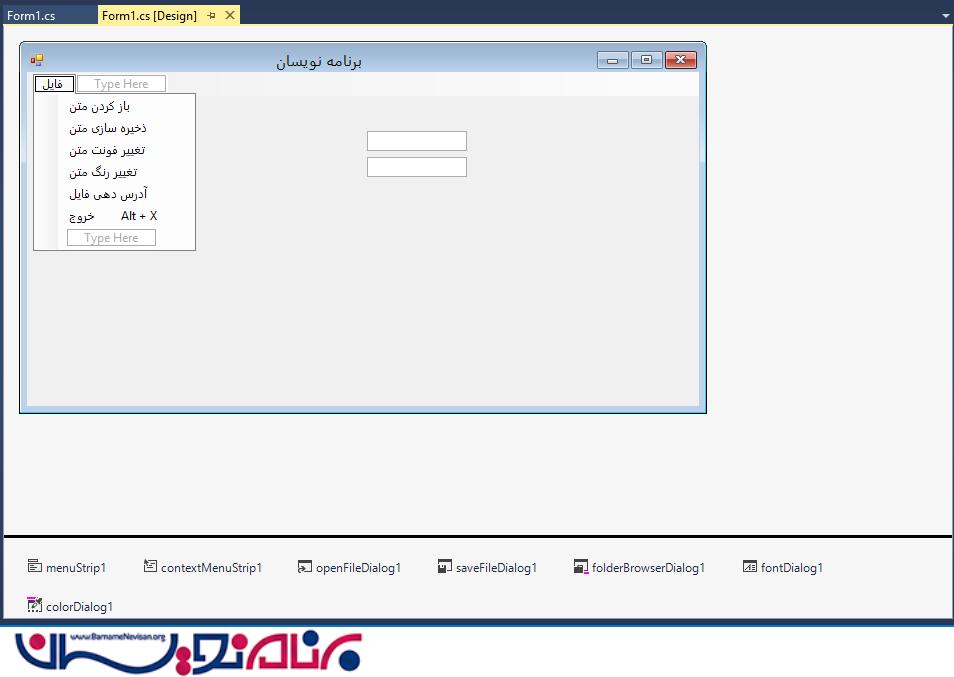This screenshot has height=677, width=954.
Task: Open the document tab list dropdown arrow
Action: [x=945, y=16]
